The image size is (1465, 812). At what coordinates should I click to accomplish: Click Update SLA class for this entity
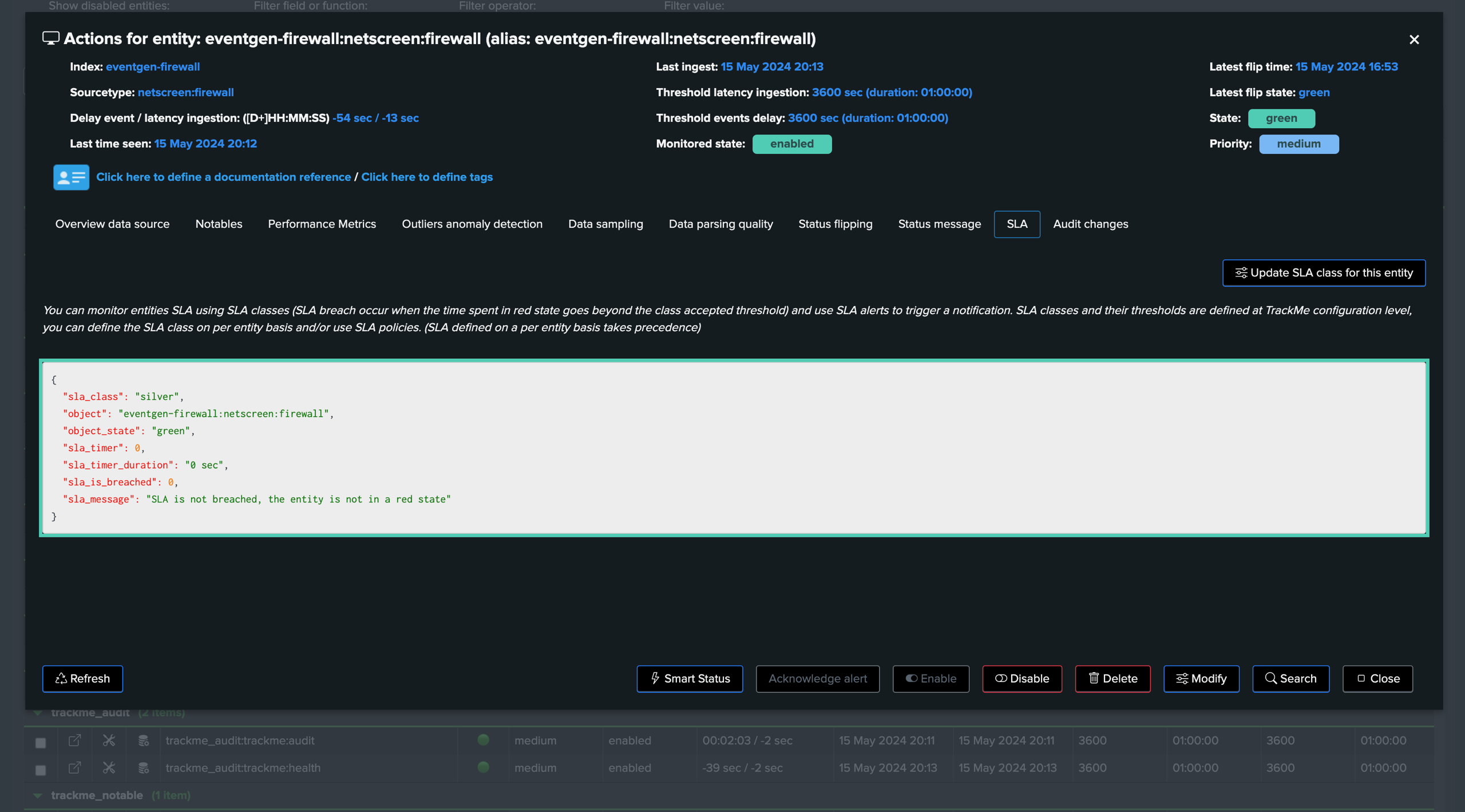pos(1323,273)
